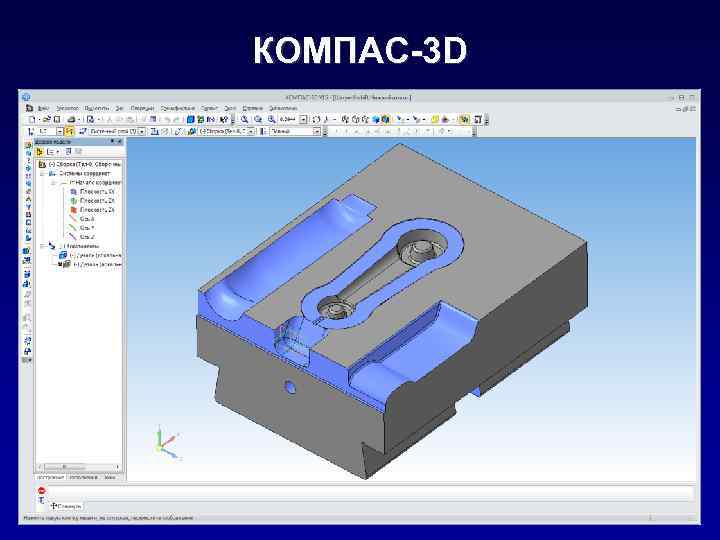720x540 pixels.
Task: Select the last Деталь component in tree
Action: tap(97, 264)
